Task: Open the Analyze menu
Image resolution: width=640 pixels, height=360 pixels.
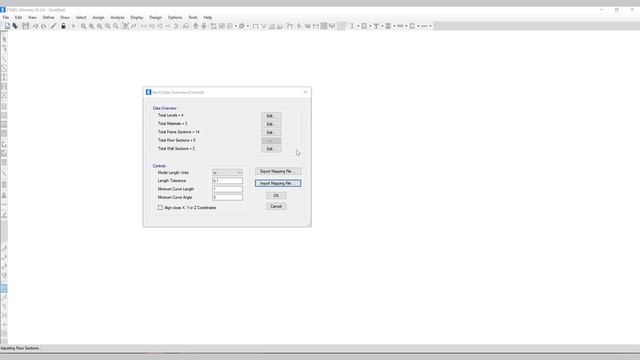Action: (x=117, y=18)
